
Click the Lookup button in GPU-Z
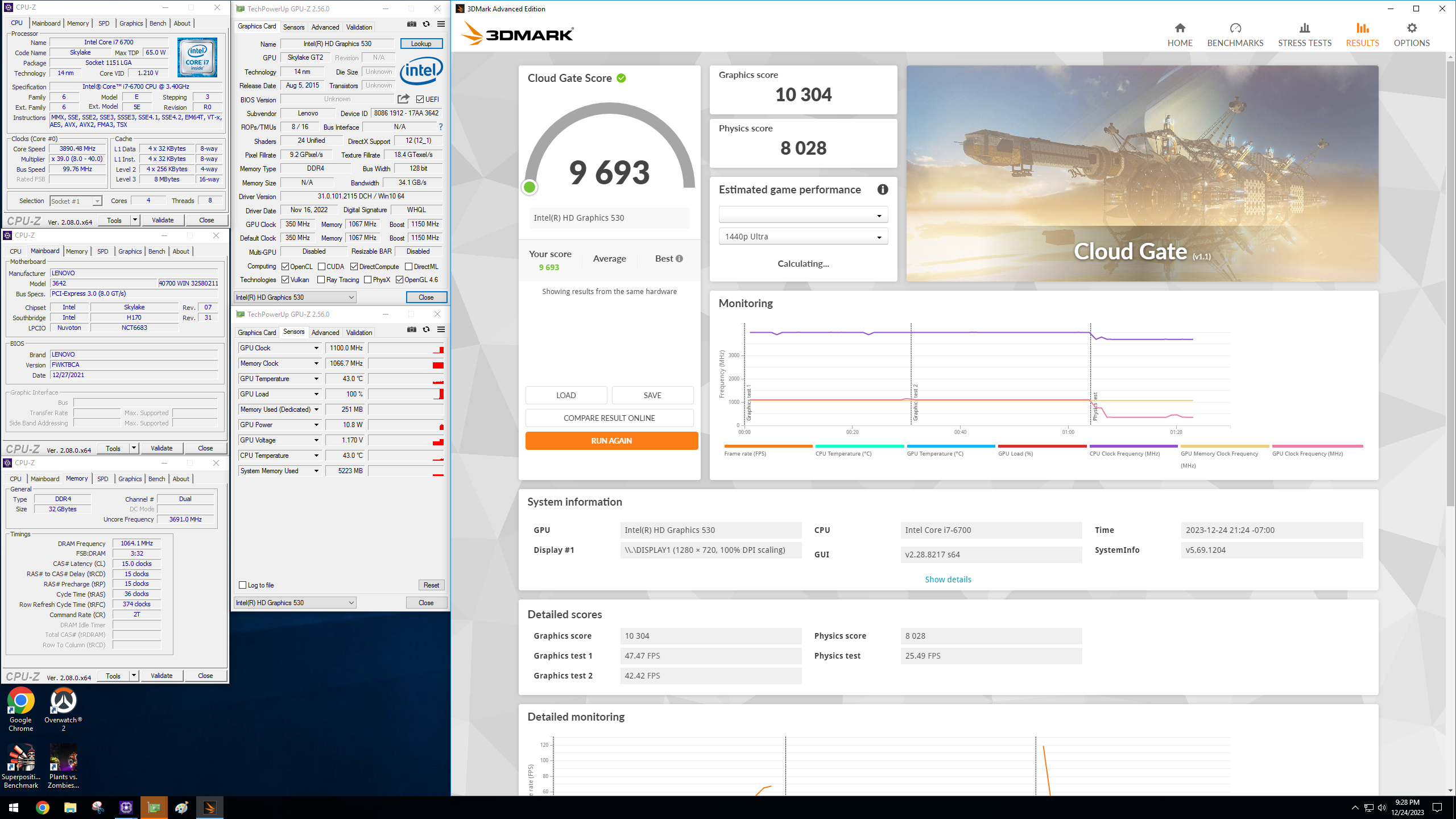421,43
